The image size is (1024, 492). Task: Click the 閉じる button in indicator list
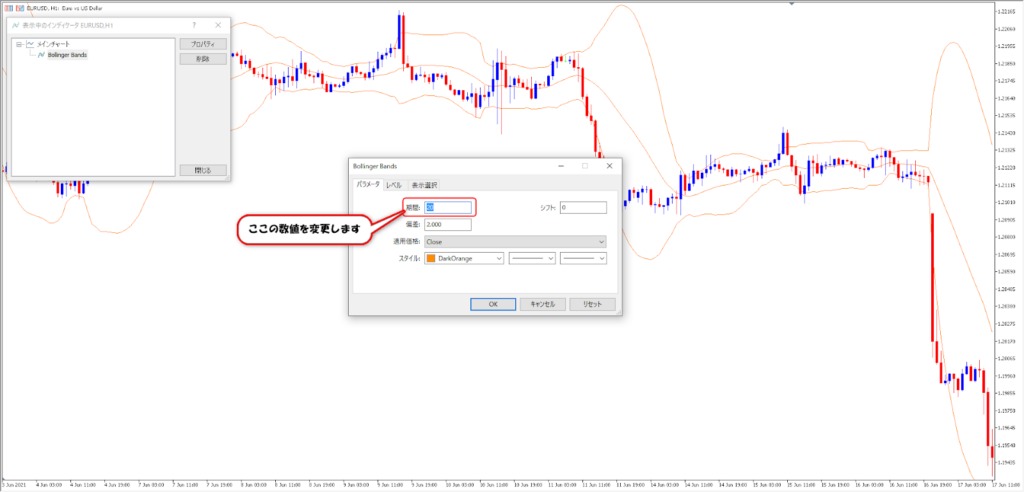(x=203, y=170)
